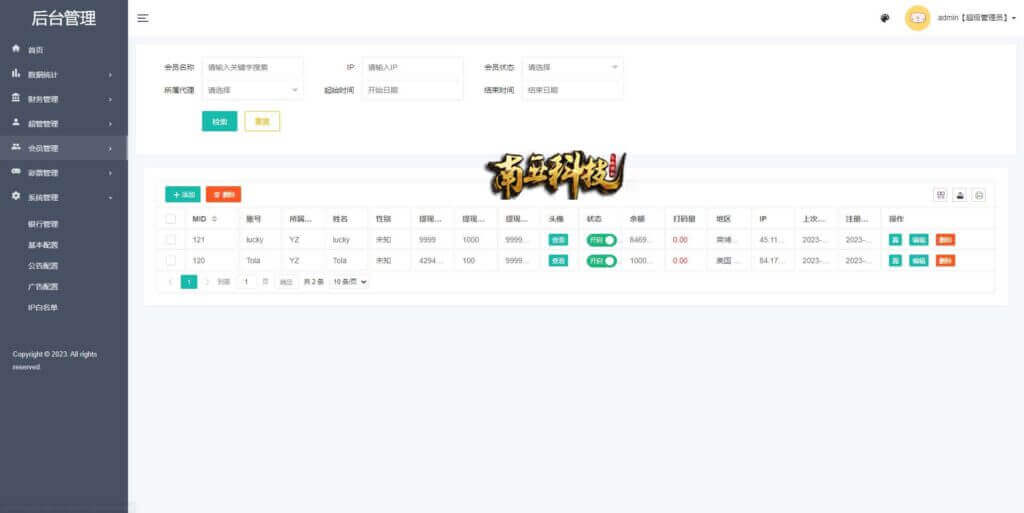Image resolution: width=1024 pixels, height=513 pixels.
Task: Expand the 数据统计 menu chevron
Action: (110, 75)
